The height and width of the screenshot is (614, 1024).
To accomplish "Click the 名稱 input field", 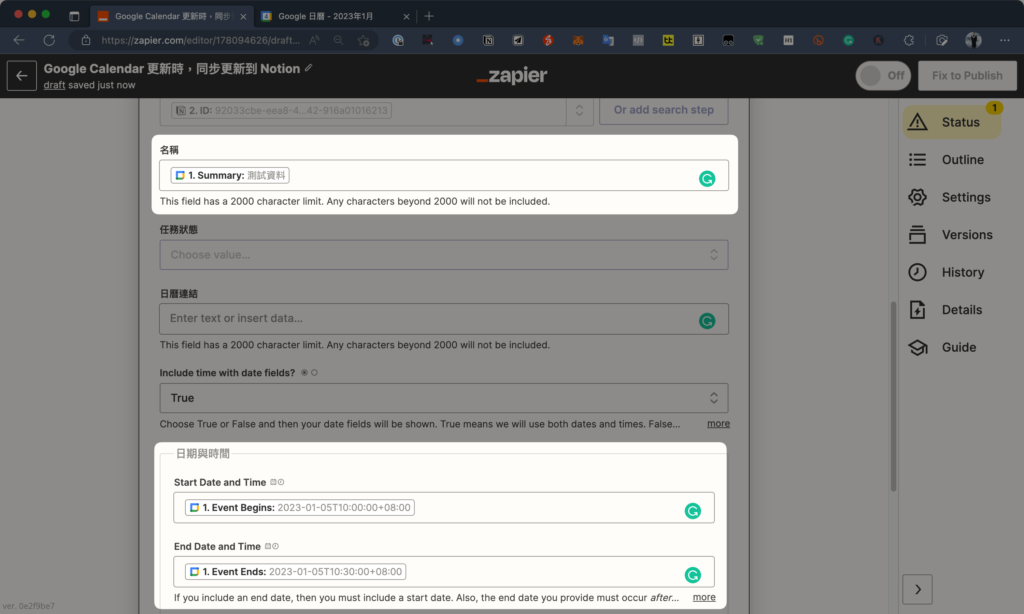I will (444, 176).
